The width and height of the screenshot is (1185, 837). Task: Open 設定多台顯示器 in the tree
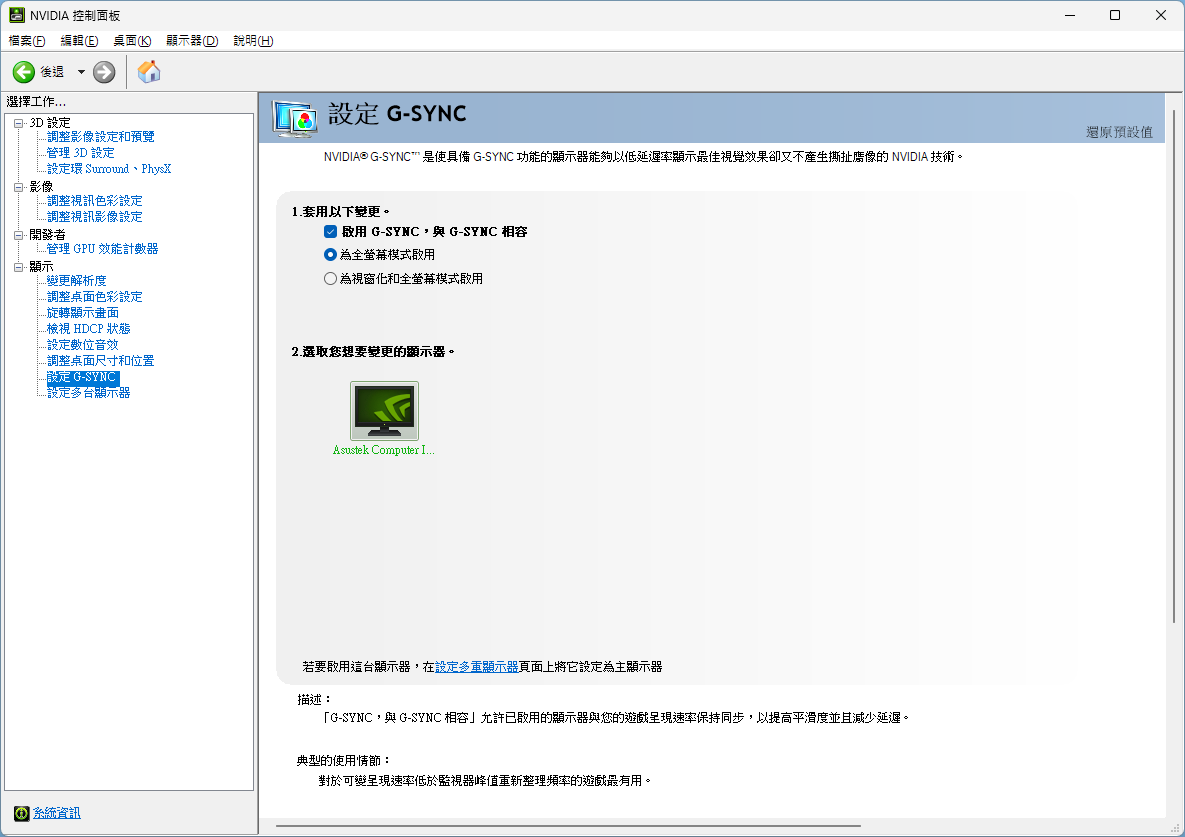coord(88,393)
